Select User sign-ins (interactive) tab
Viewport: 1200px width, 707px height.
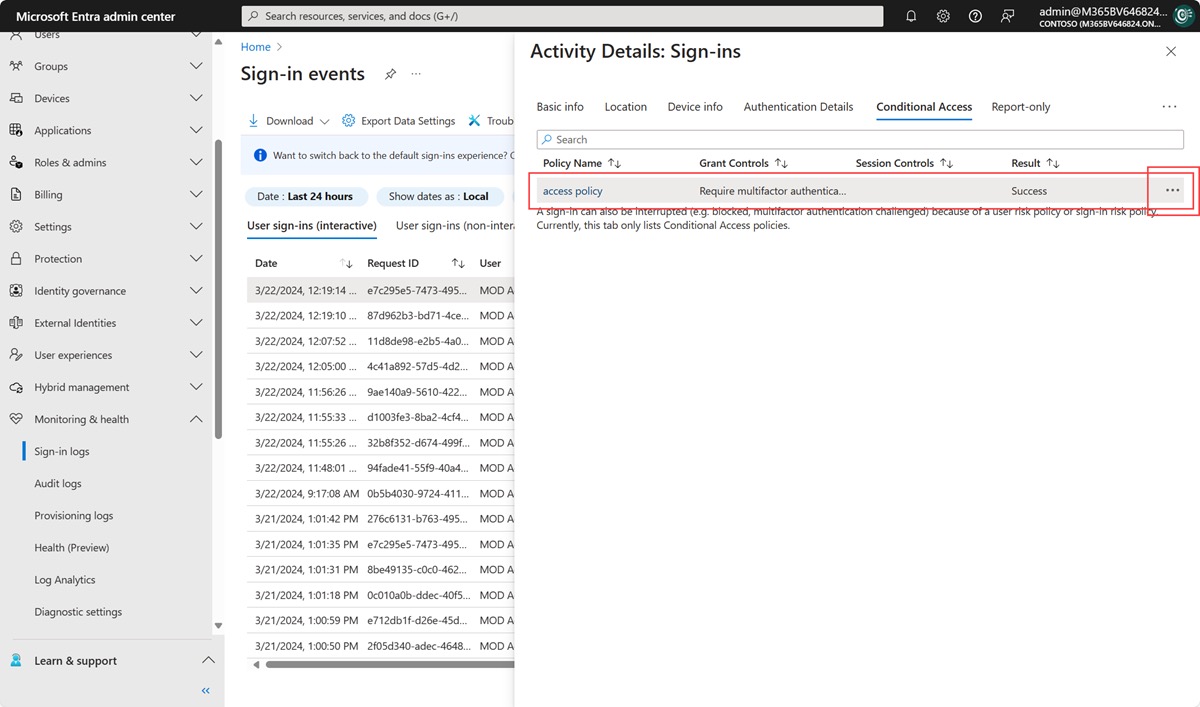click(312, 226)
